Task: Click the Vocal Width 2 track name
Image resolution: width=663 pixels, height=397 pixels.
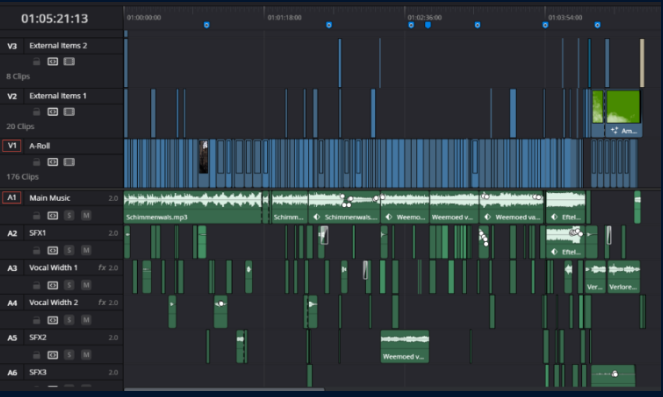Action: click(x=53, y=302)
